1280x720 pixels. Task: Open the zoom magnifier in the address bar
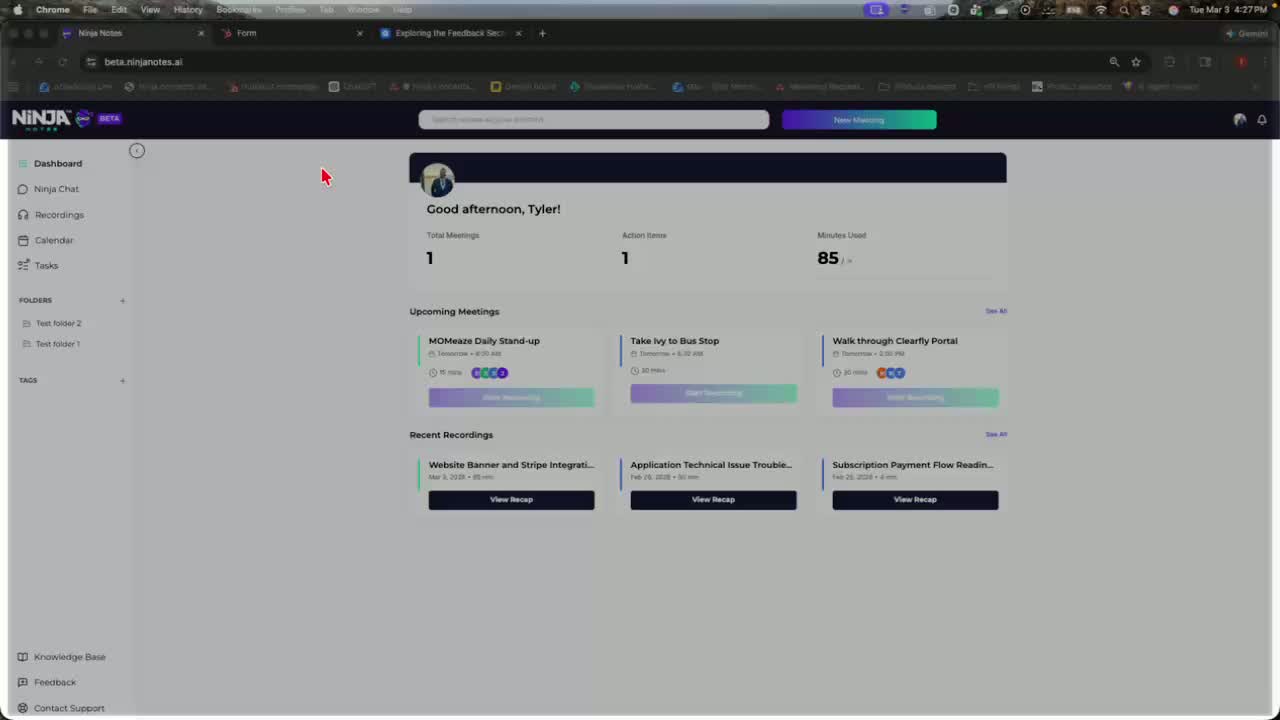point(1114,62)
